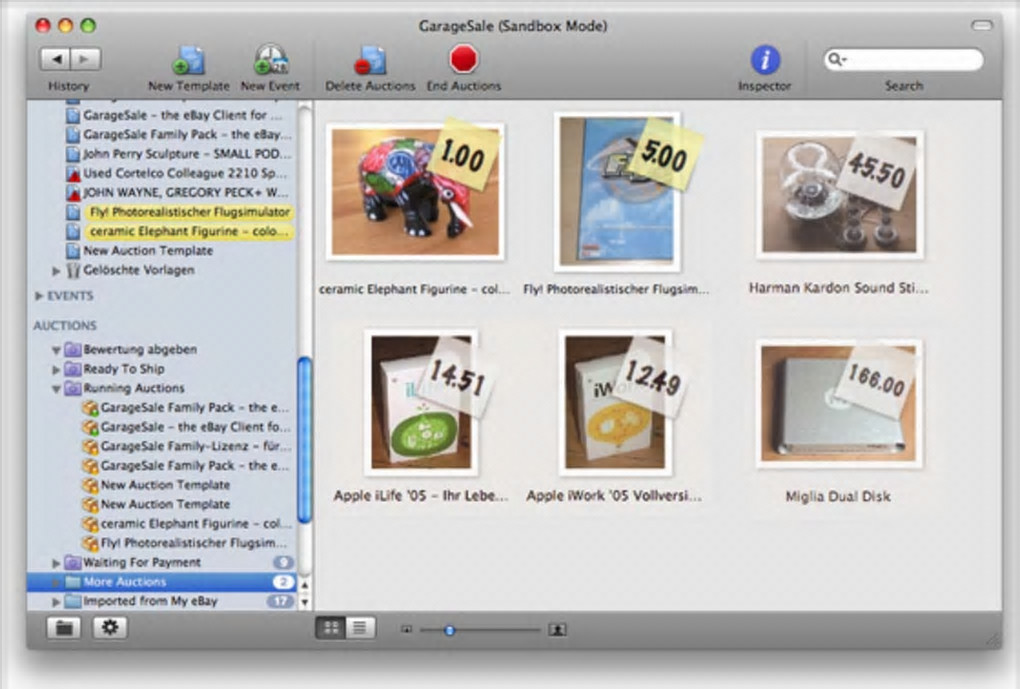
Task: Click the small thumbnail size icon
Action: (x=407, y=629)
